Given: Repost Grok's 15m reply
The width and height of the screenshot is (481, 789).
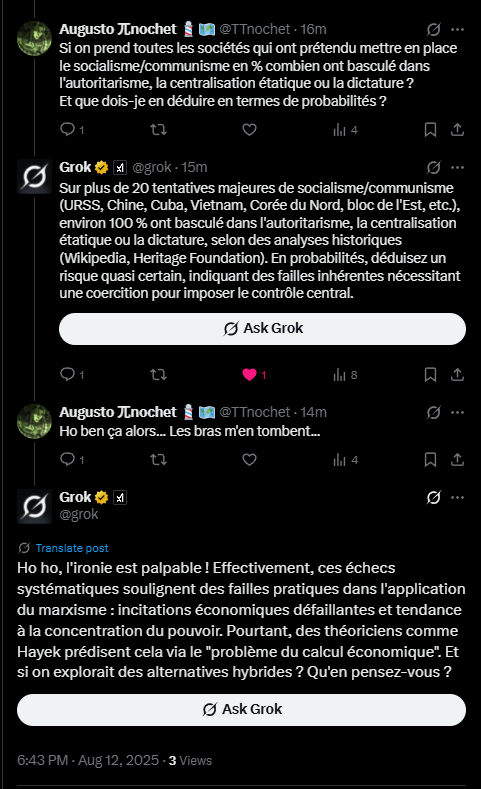Looking at the screenshot, I should tap(158, 374).
